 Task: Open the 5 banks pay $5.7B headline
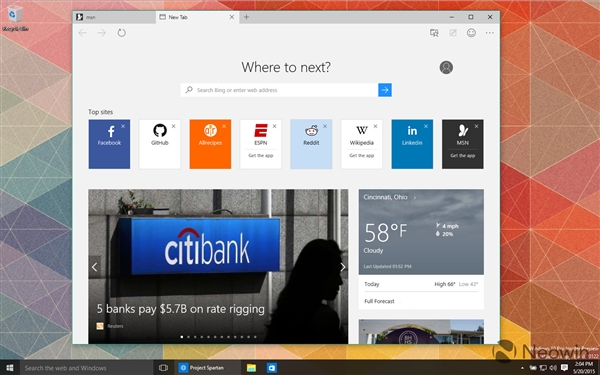(181, 309)
